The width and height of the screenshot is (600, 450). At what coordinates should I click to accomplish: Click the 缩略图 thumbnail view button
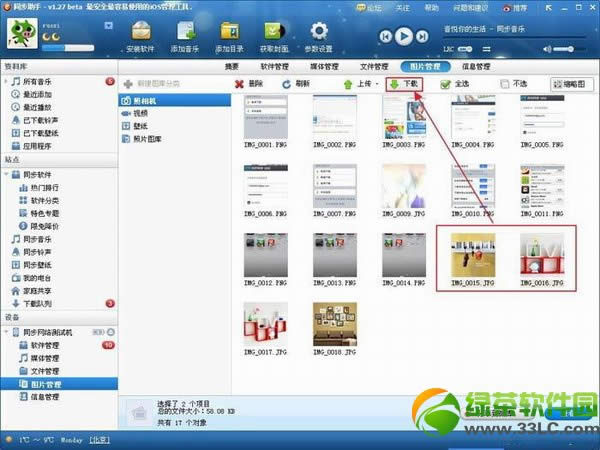point(572,84)
